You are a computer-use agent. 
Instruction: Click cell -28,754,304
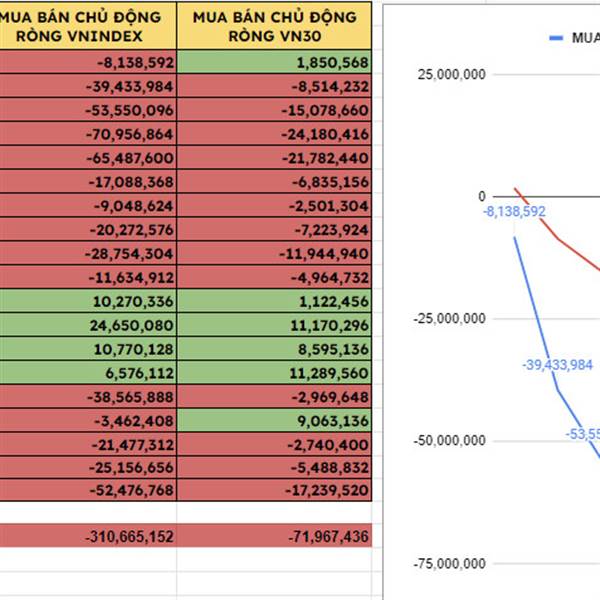tap(88, 253)
